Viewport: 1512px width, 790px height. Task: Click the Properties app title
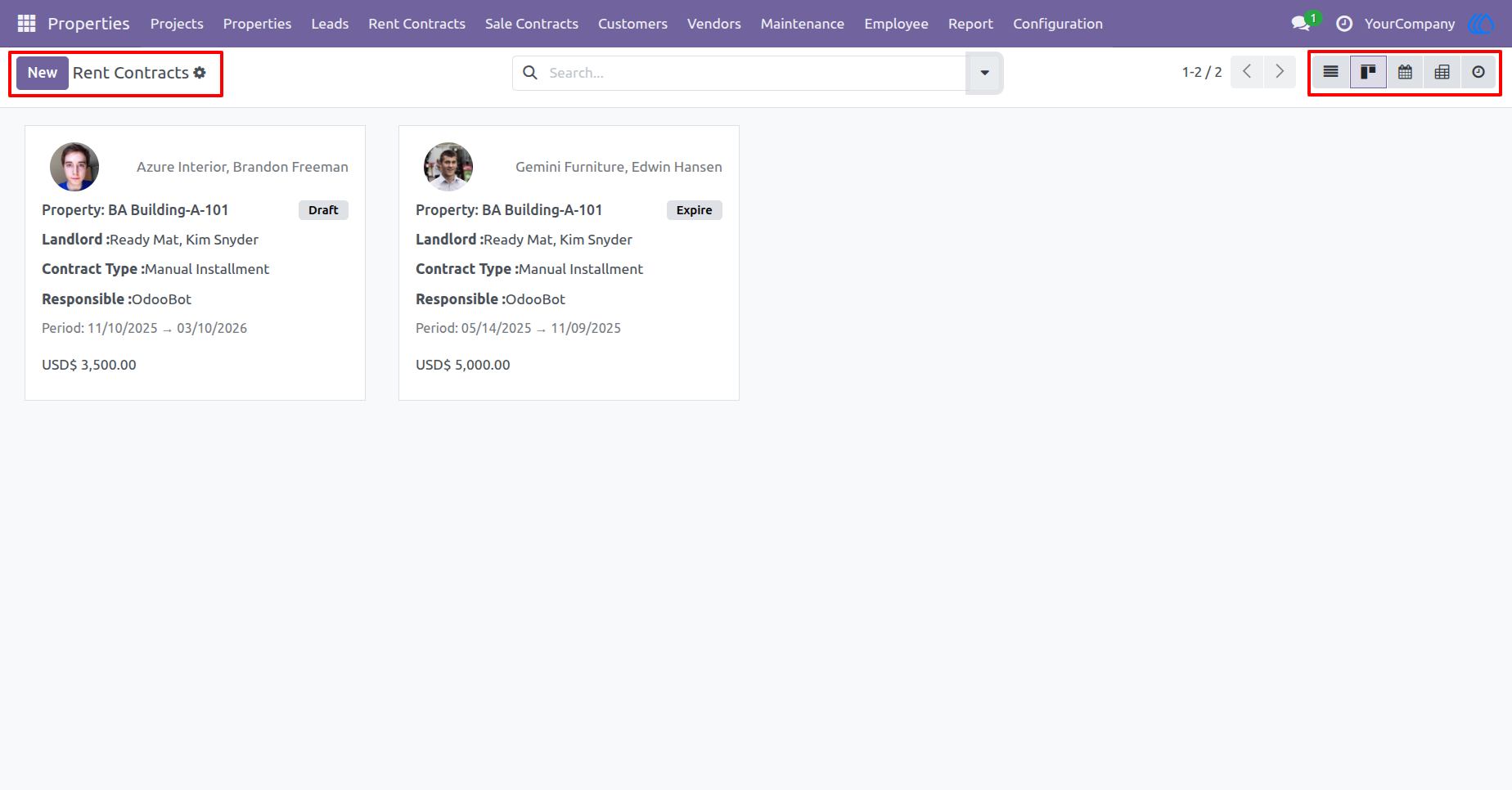pyautogui.click(x=88, y=24)
